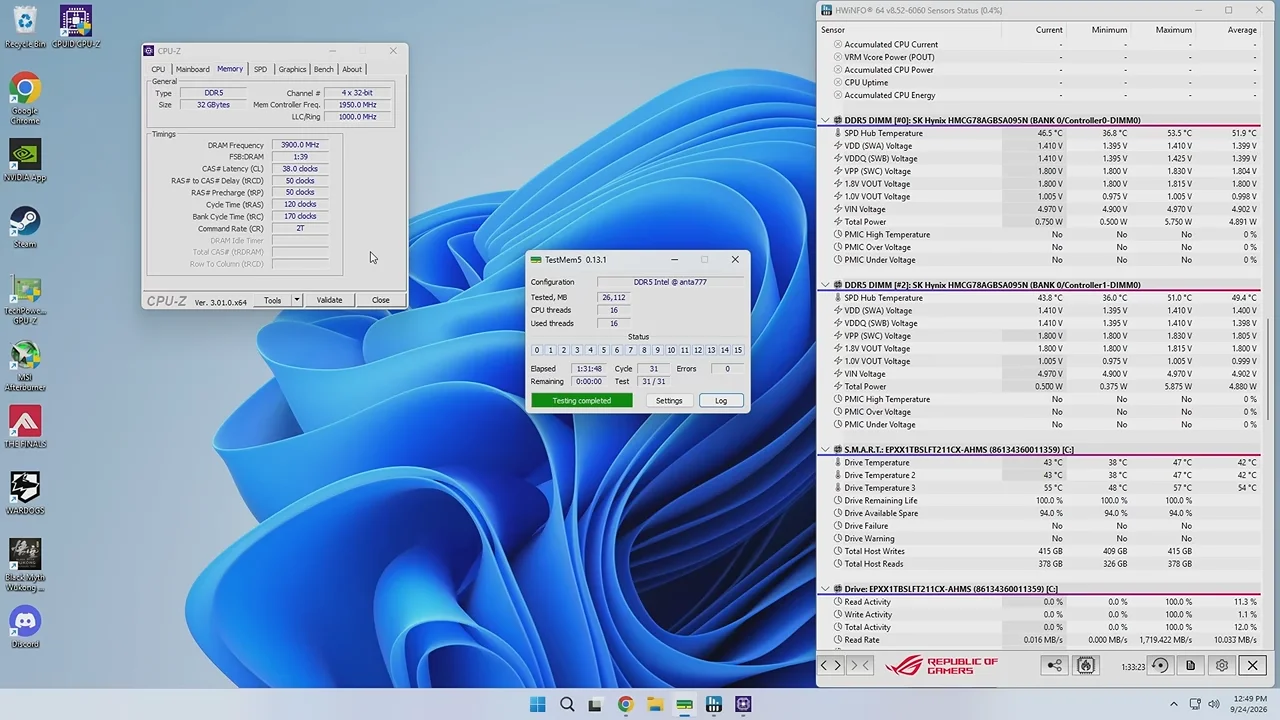Launch THE FINALS desktop shortcut

click(25, 427)
